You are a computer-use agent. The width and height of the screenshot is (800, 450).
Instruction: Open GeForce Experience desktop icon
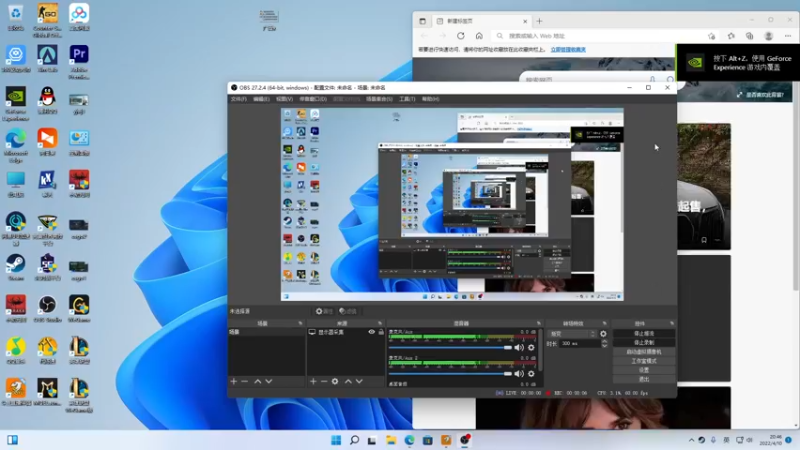(16, 104)
